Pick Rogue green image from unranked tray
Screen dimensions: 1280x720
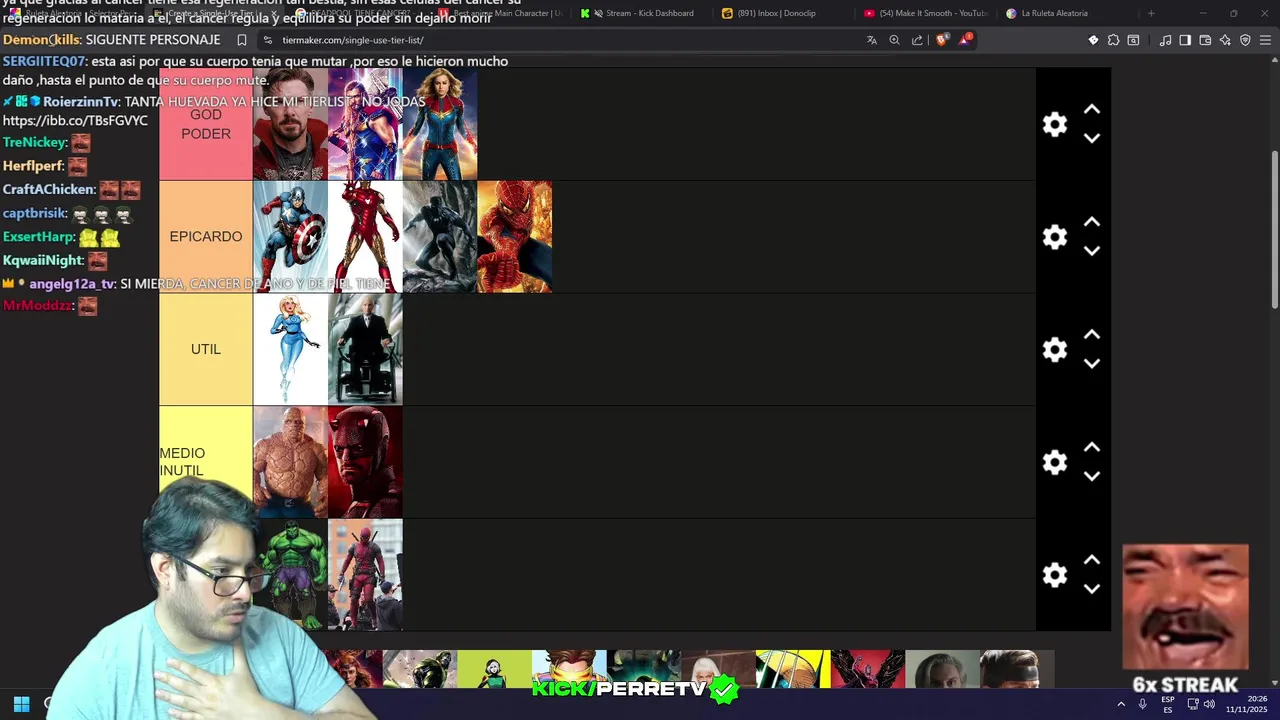495,669
